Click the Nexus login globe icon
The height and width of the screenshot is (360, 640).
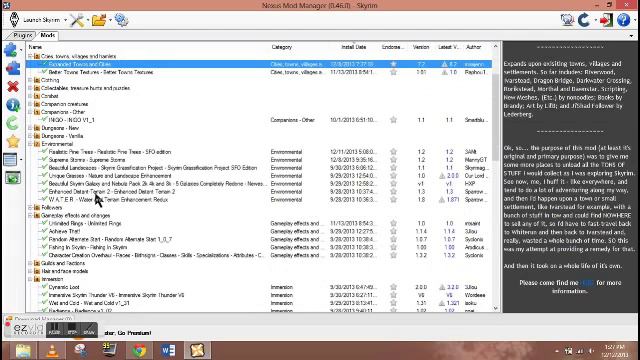click(567, 20)
